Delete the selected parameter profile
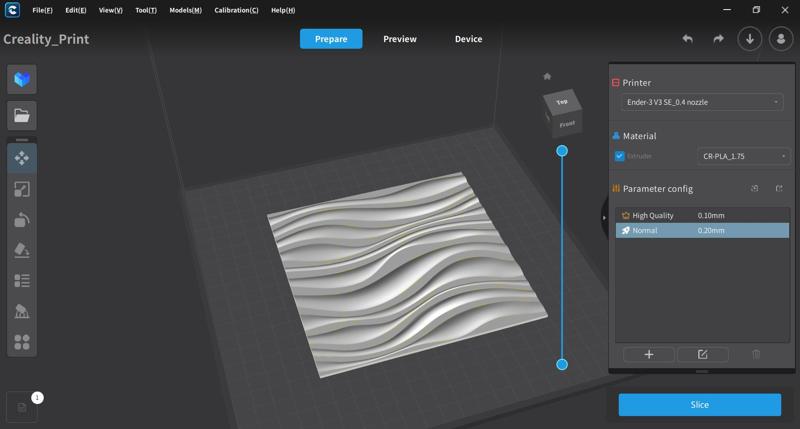 pyautogui.click(x=756, y=355)
